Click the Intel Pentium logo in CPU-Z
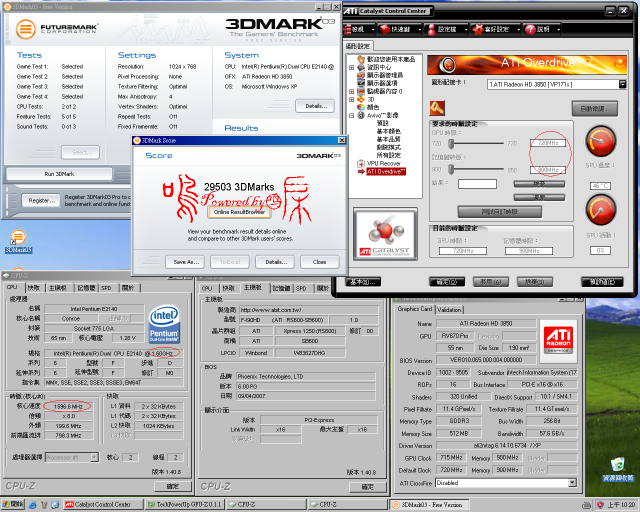This screenshot has width=640, height=512. (164, 324)
